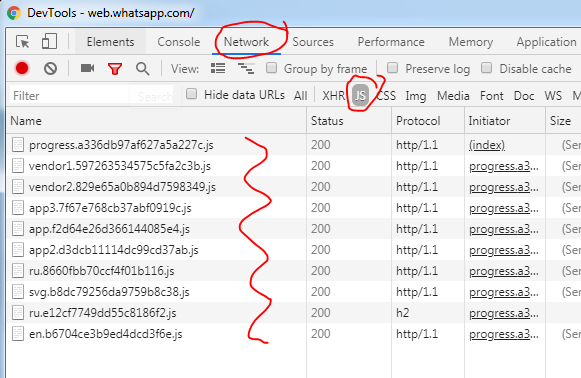
Task: Select request progress.a336db97af627a5a227c.js
Action: 121,145
